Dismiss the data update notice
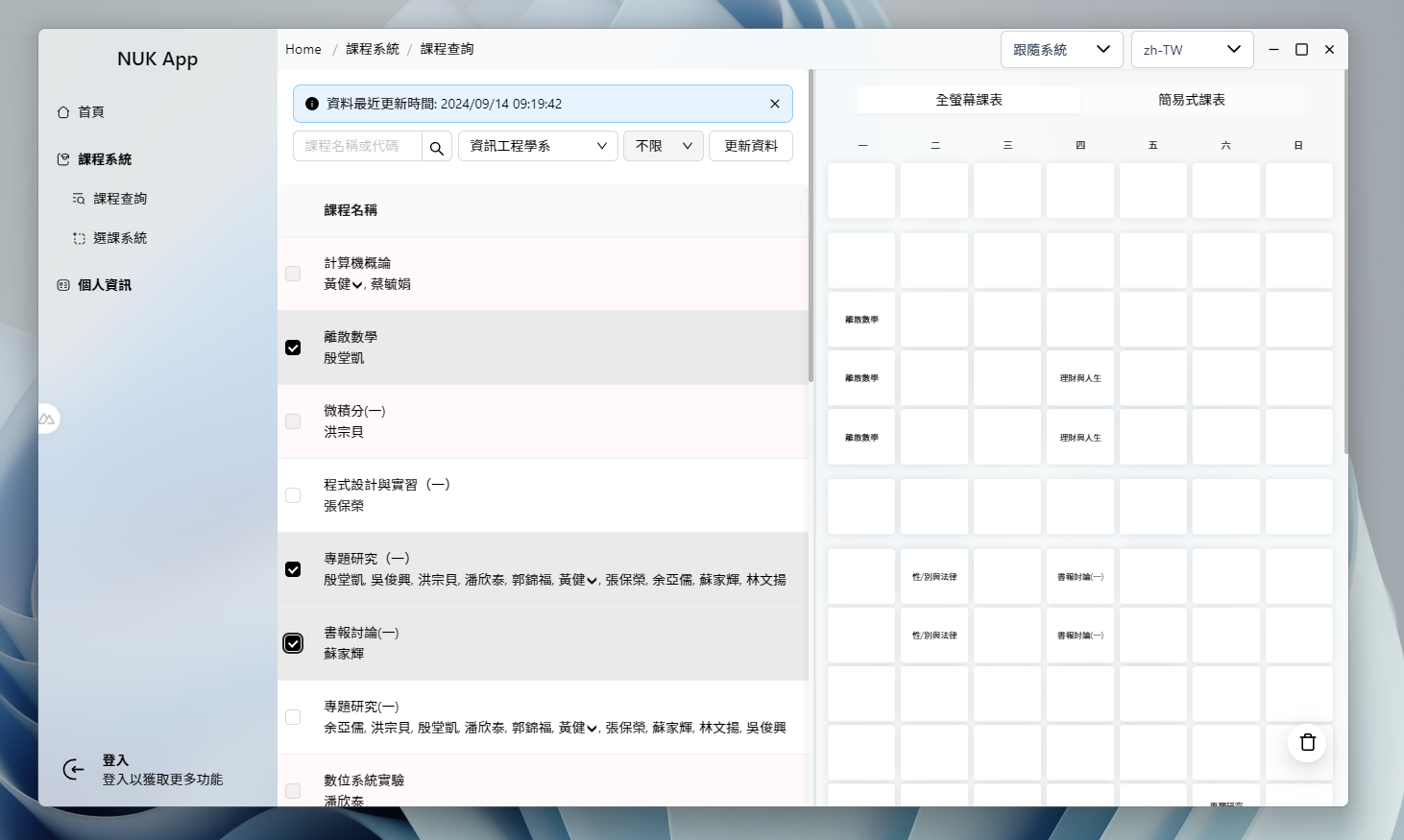The image size is (1404, 840). pos(775,104)
